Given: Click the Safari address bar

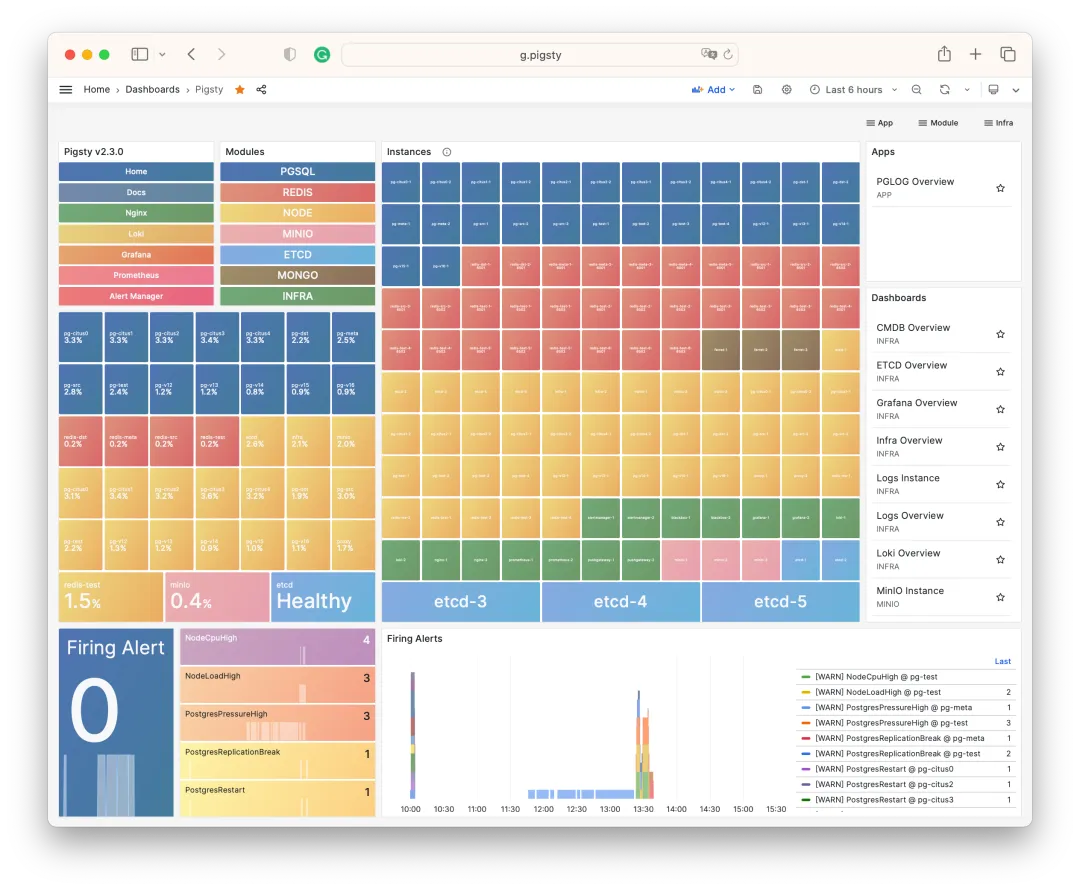Looking at the screenshot, I should point(540,55).
